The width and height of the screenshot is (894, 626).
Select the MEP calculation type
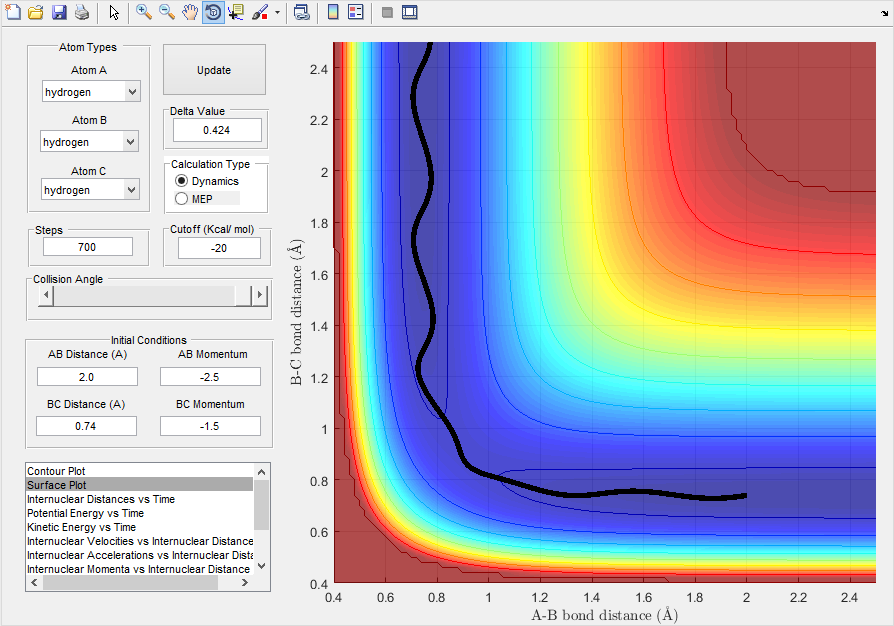point(181,199)
